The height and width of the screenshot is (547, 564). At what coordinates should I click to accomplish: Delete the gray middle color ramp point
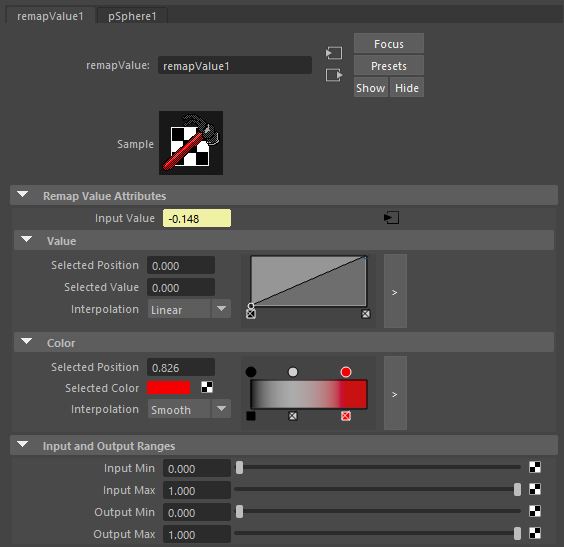tap(293, 416)
